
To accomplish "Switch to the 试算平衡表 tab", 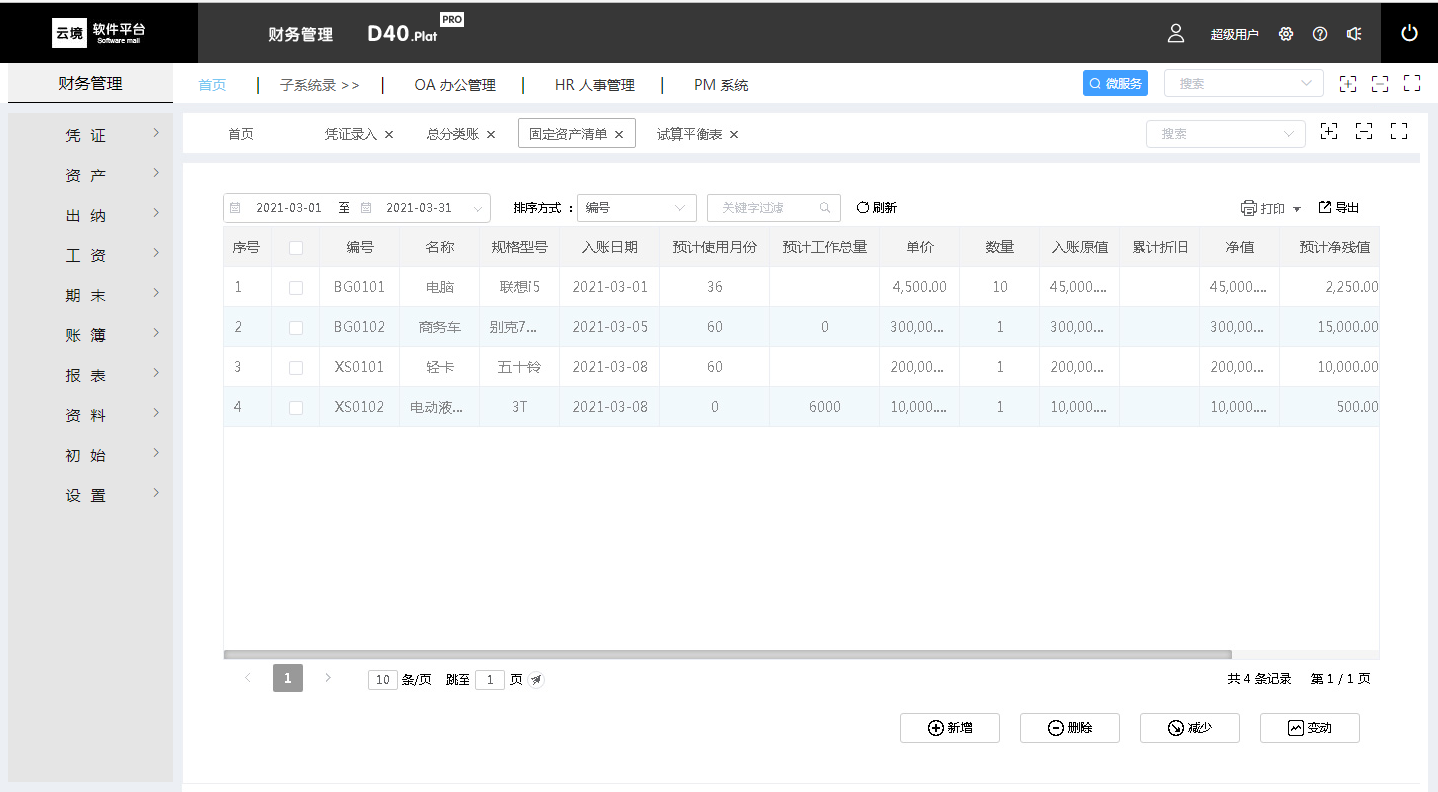I will click(689, 134).
